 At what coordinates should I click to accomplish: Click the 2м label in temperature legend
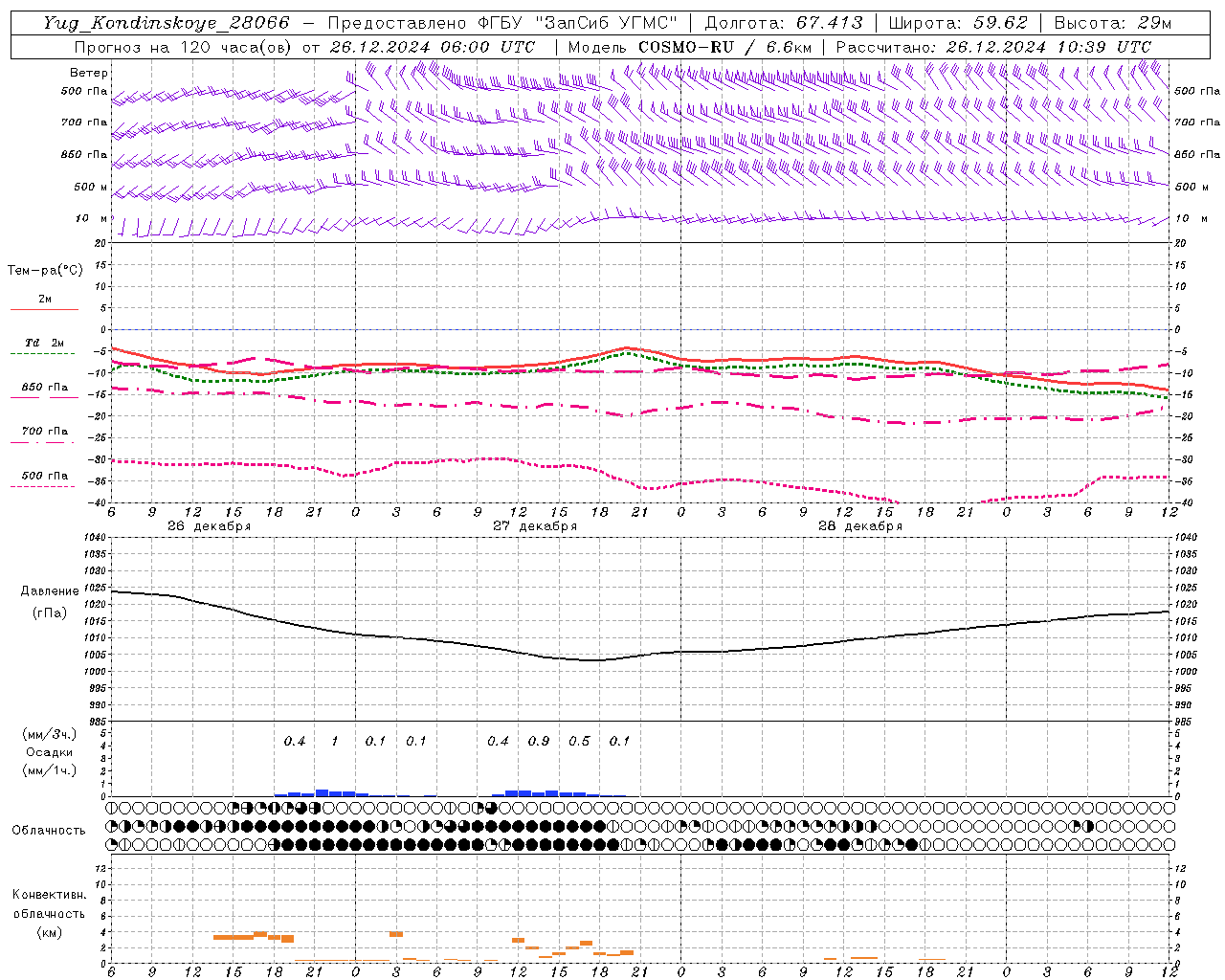coord(45,300)
